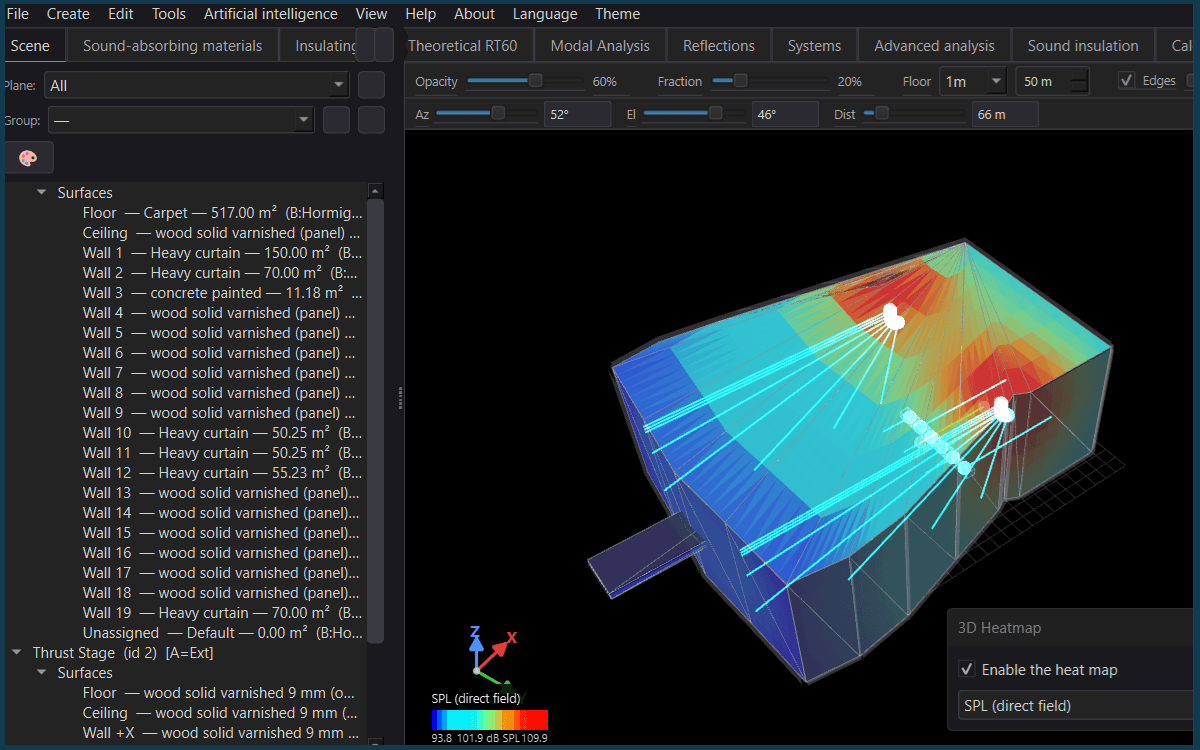Click the Az value field showing 52°
This screenshot has height=750, width=1200.
(x=577, y=114)
